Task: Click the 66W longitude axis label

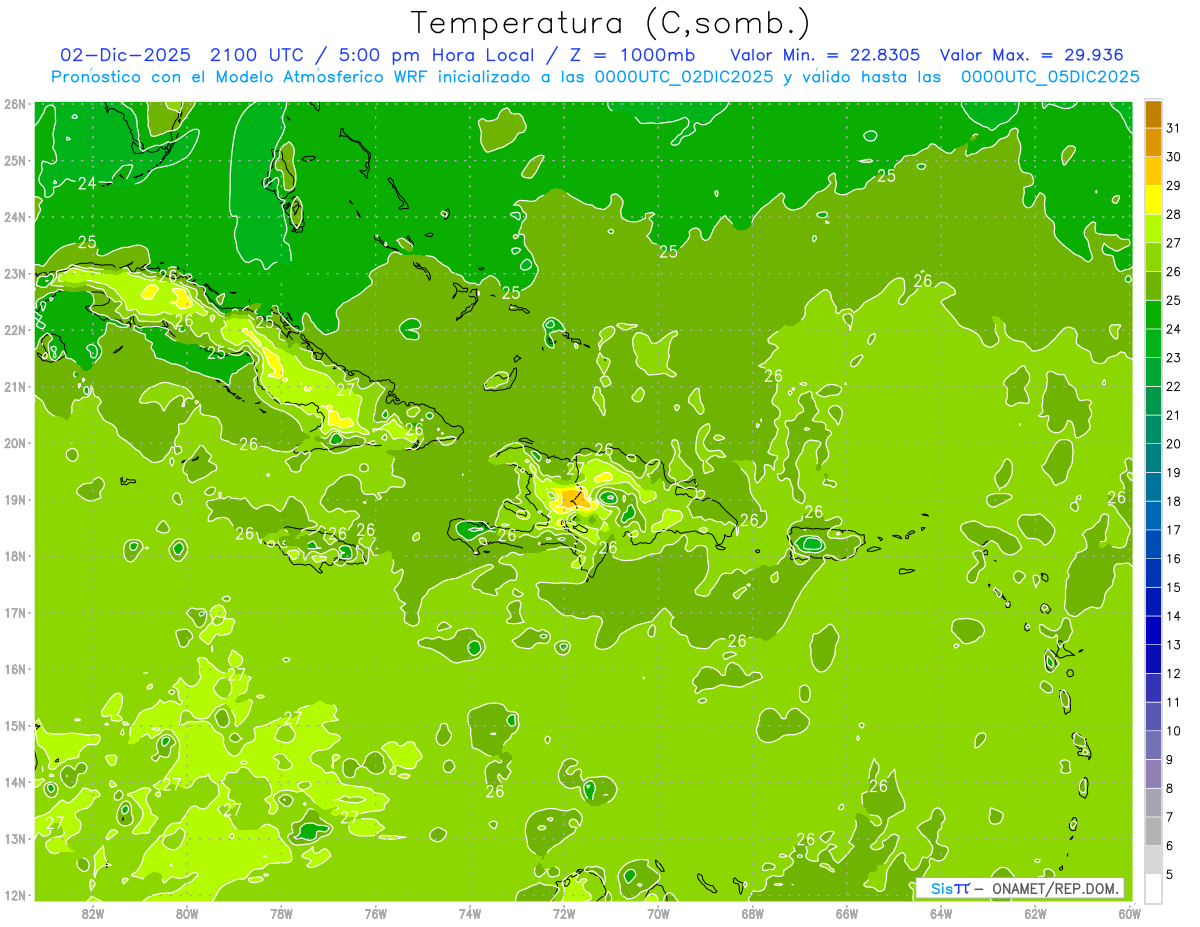Action: [x=847, y=913]
